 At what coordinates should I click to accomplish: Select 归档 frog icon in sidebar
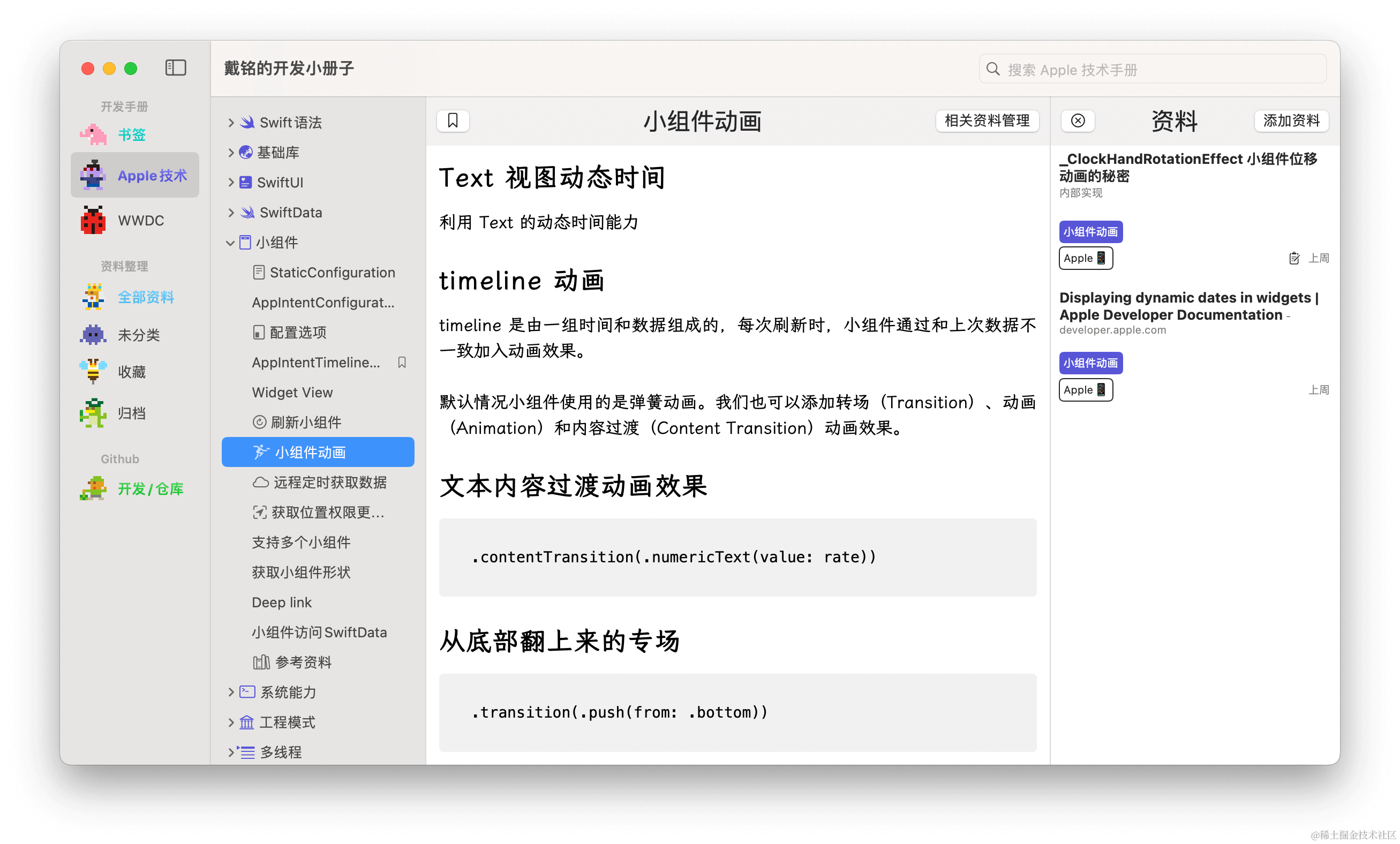[94, 413]
